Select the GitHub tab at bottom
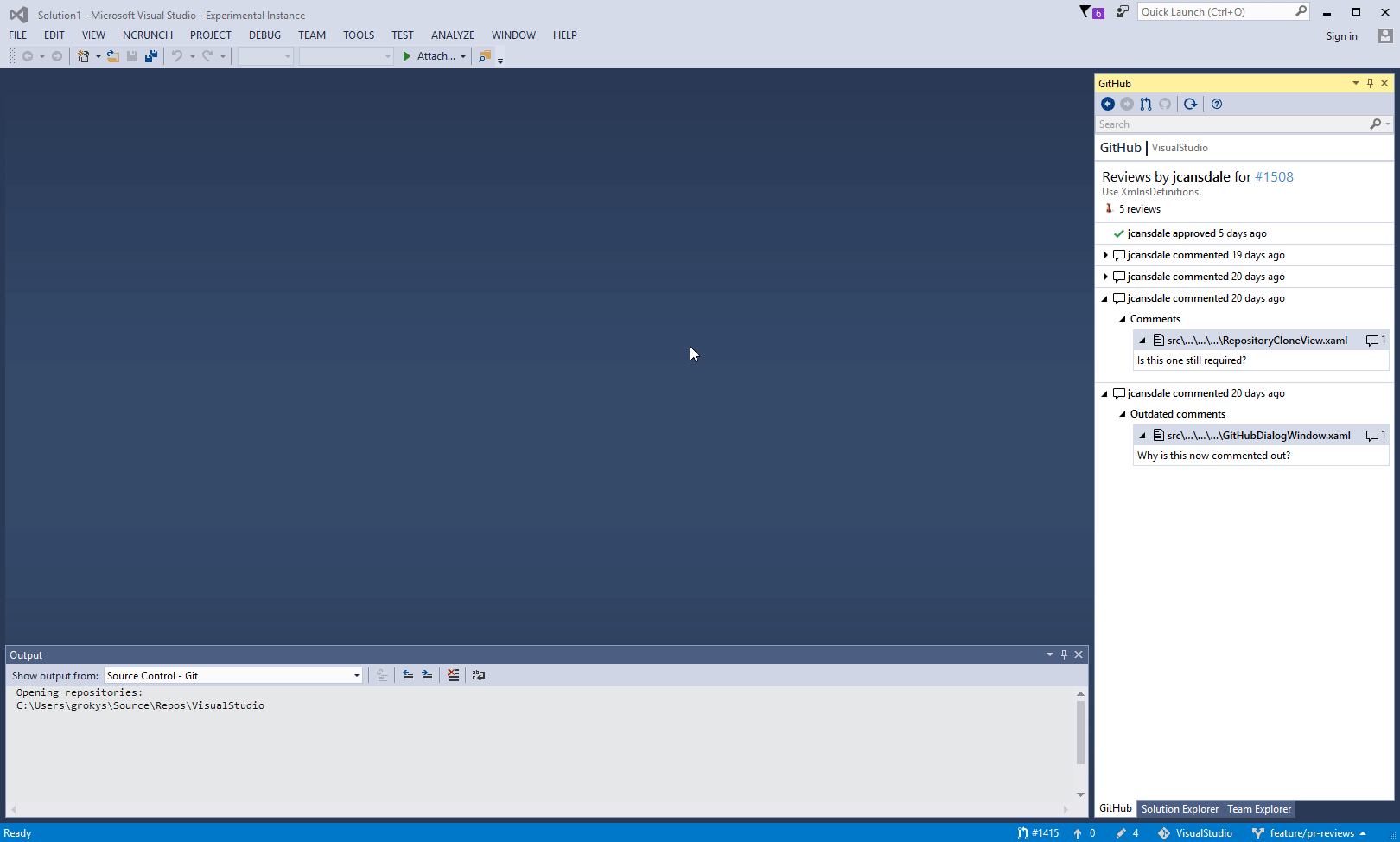Viewport: 1400px width, 842px height. pos(1116,808)
